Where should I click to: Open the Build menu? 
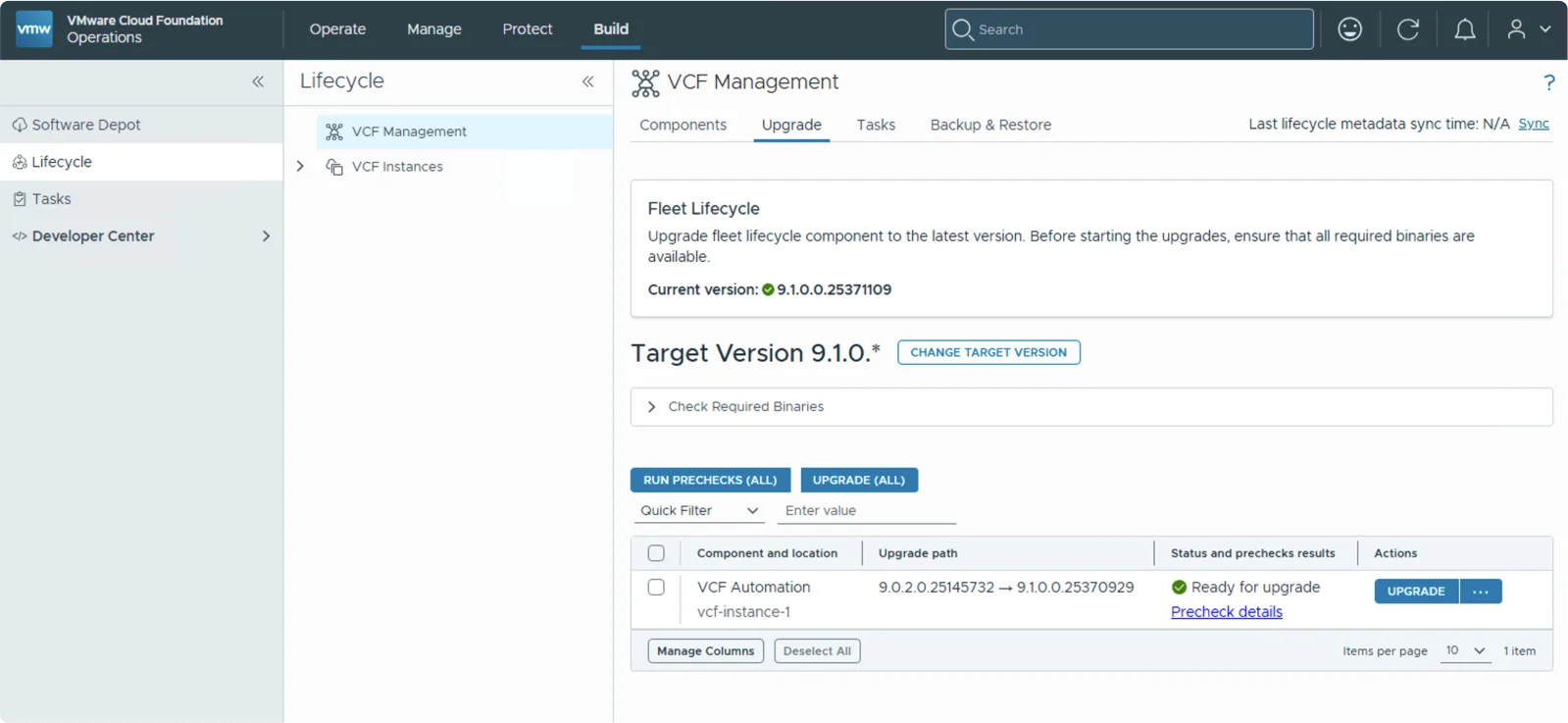click(x=611, y=29)
